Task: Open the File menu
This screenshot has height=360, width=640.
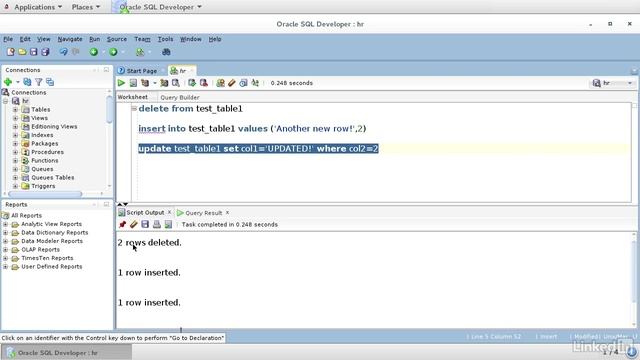Action: (x=8, y=39)
